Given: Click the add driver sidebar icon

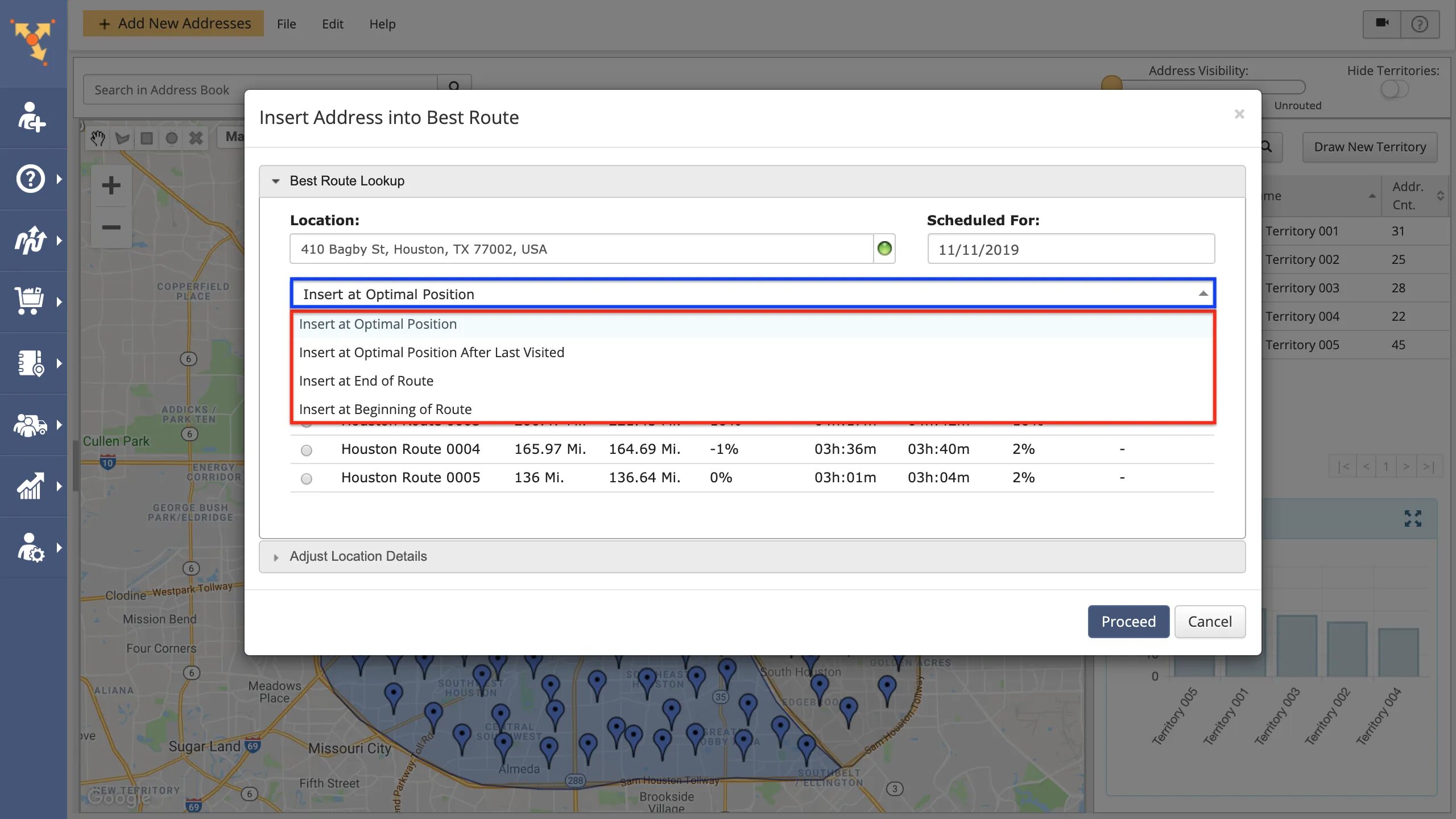Looking at the screenshot, I should [x=31, y=117].
